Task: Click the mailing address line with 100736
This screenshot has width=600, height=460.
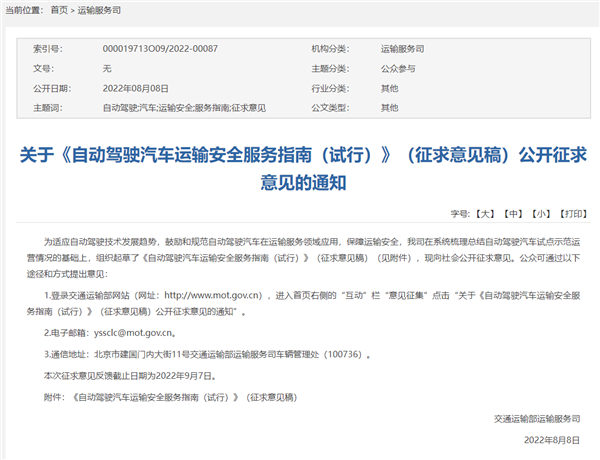Action: (207, 354)
